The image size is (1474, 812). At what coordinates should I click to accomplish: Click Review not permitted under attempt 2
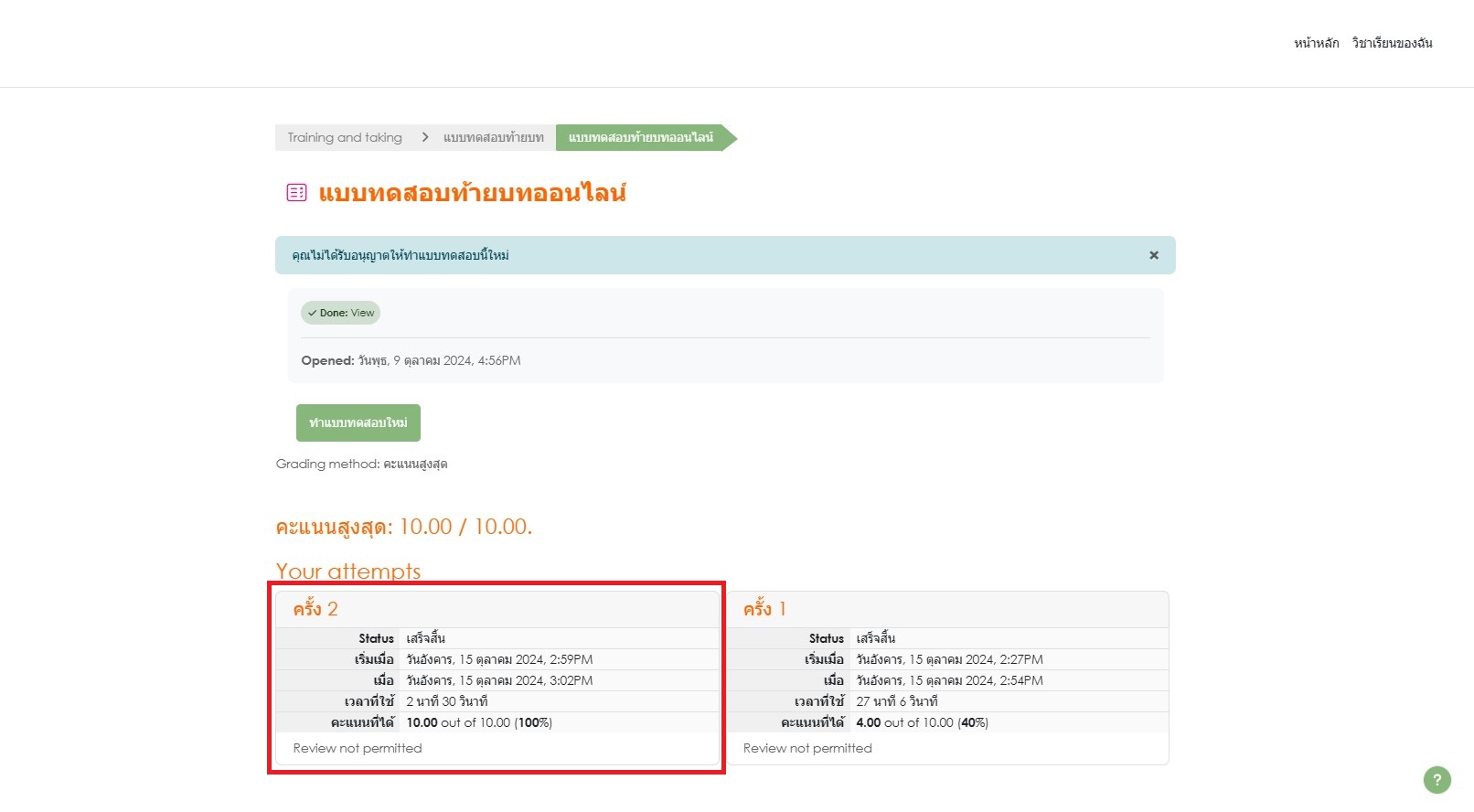click(x=358, y=748)
